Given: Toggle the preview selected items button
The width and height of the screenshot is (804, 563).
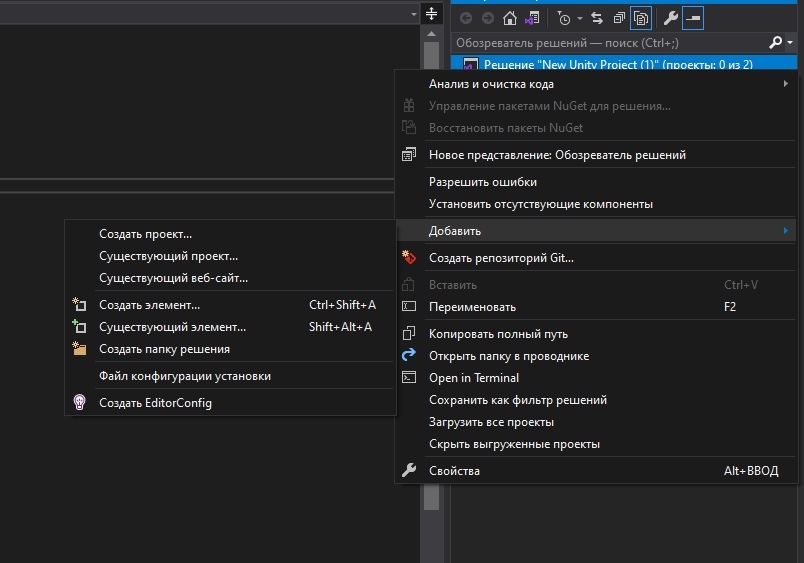Looking at the screenshot, I should tap(692, 18).
